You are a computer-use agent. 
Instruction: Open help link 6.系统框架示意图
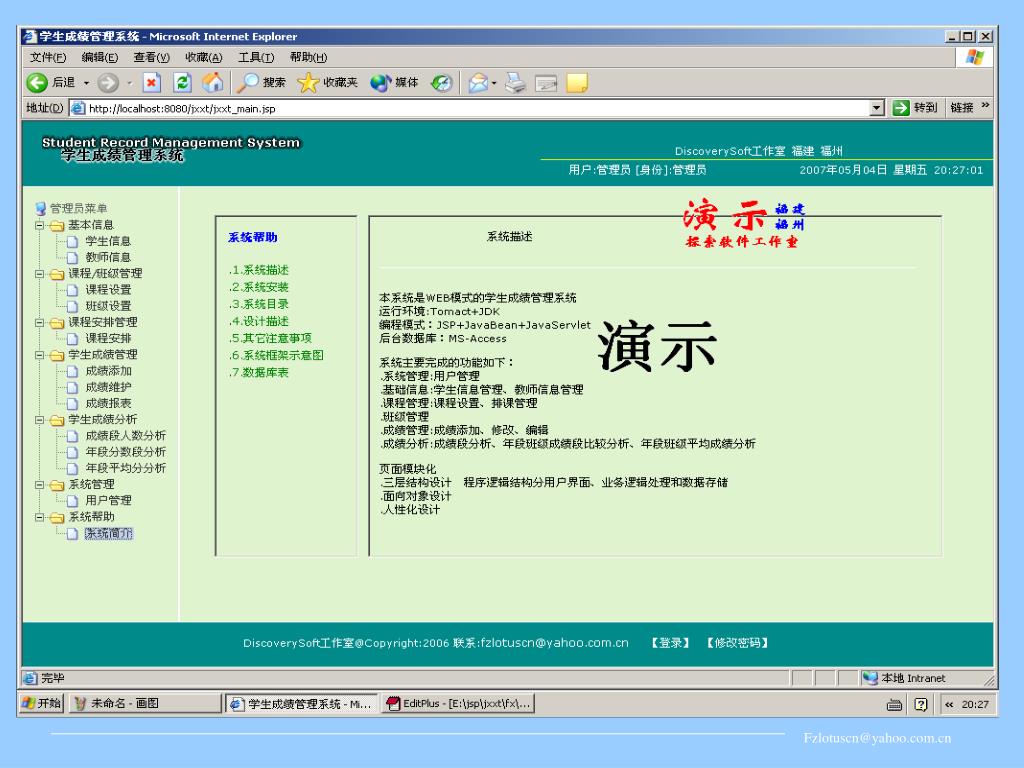(x=276, y=355)
